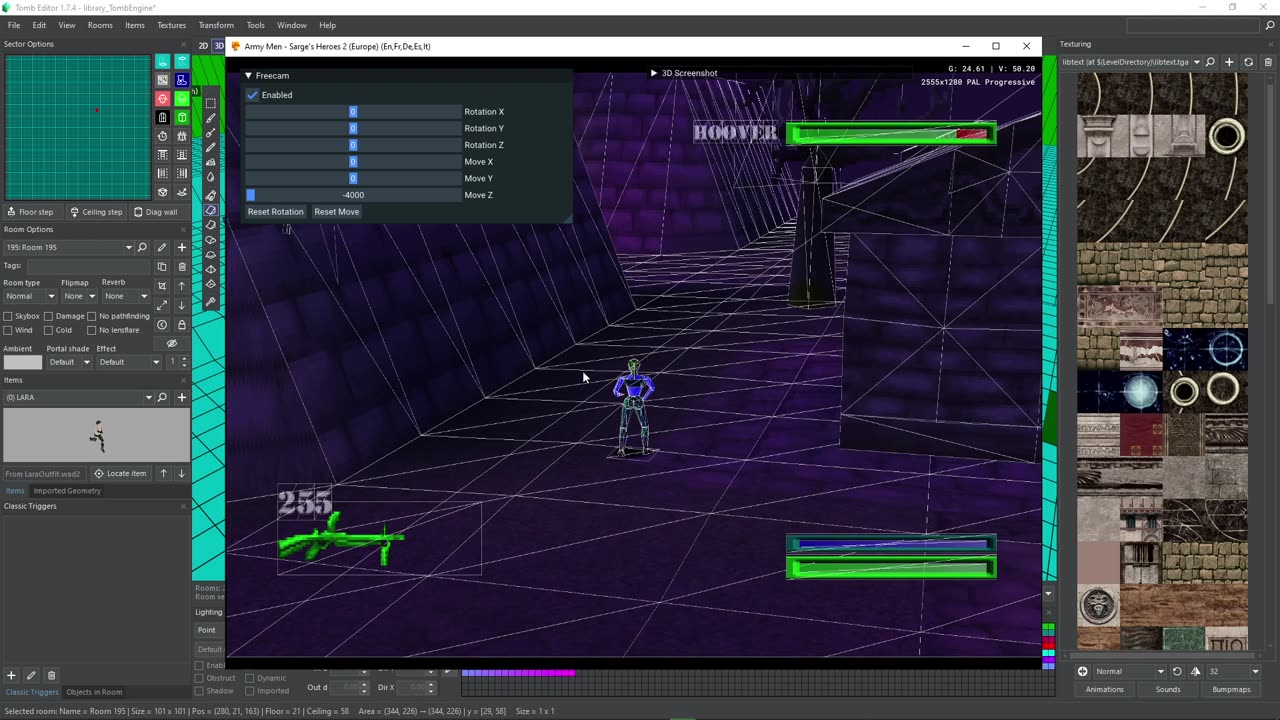
Task: Search rooms with magnifier icon
Action: click(x=143, y=247)
